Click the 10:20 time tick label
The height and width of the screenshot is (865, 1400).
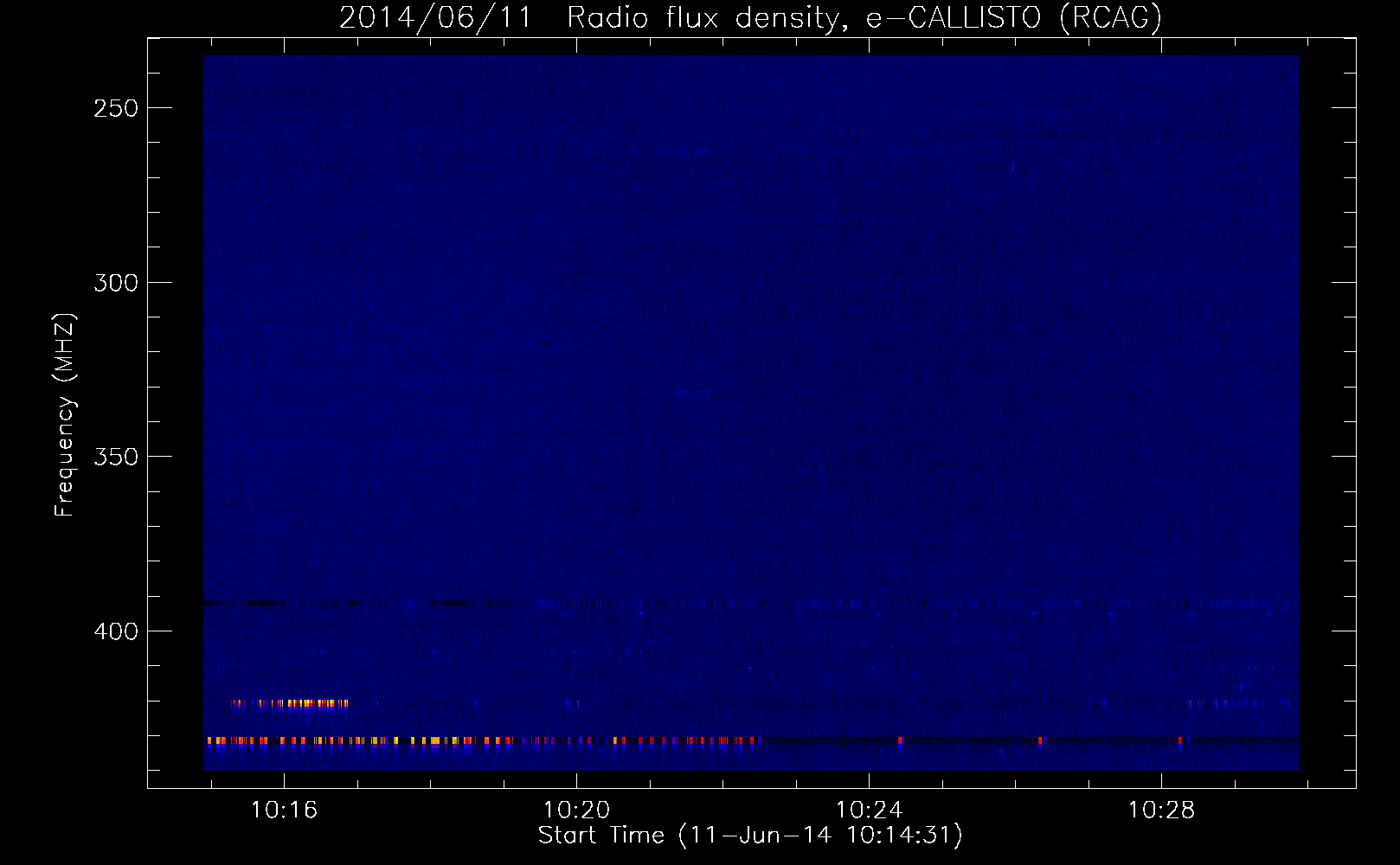[x=576, y=811]
